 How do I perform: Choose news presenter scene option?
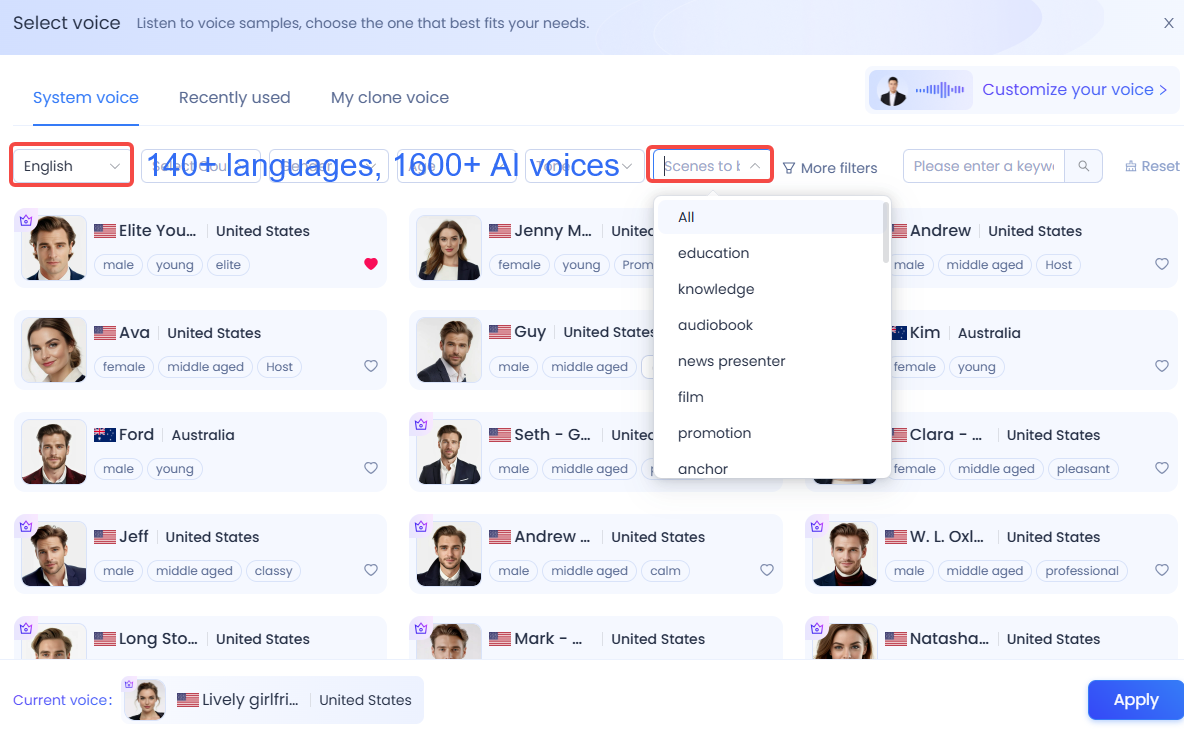coord(731,361)
